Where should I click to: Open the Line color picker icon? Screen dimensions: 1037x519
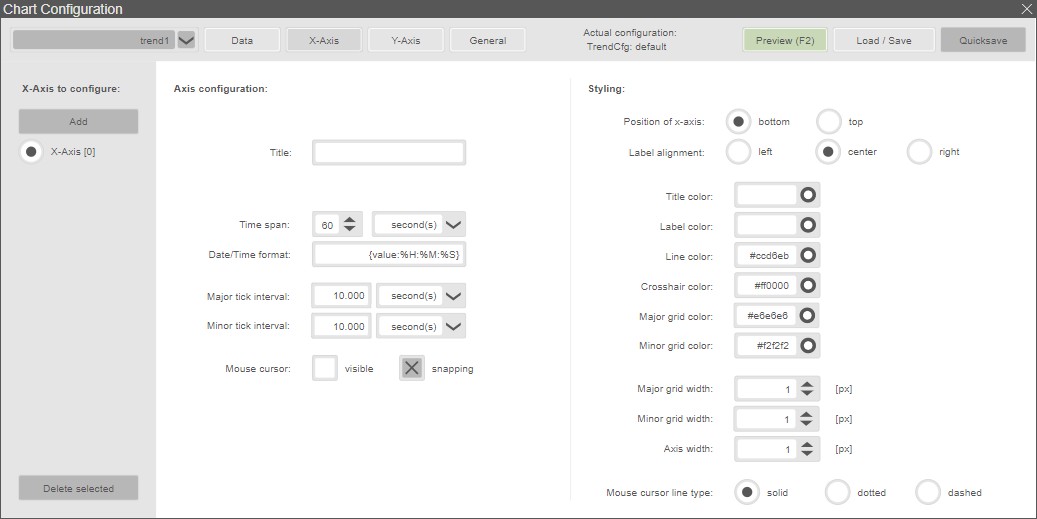(808, 256)
